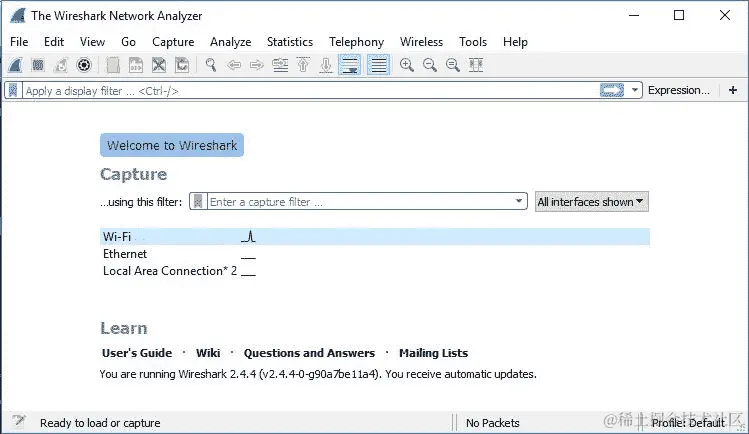Open a capture file toolbar icon

pyautogui.click(x=113, y=65)
